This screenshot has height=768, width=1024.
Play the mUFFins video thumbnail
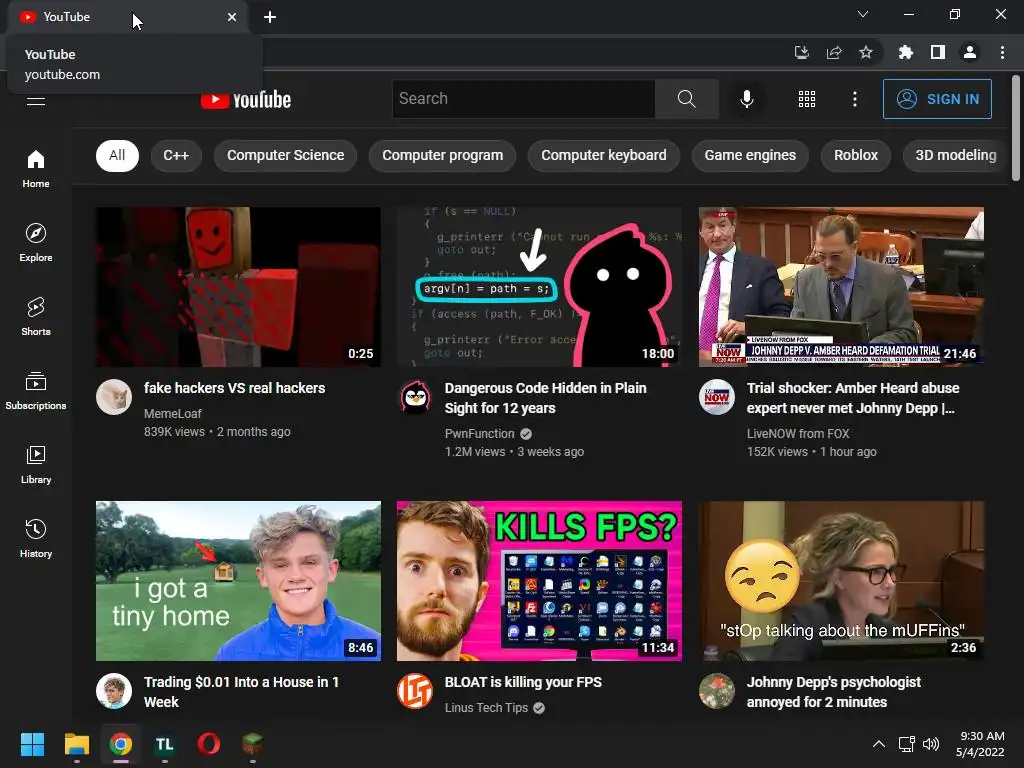tap(841, 581)
